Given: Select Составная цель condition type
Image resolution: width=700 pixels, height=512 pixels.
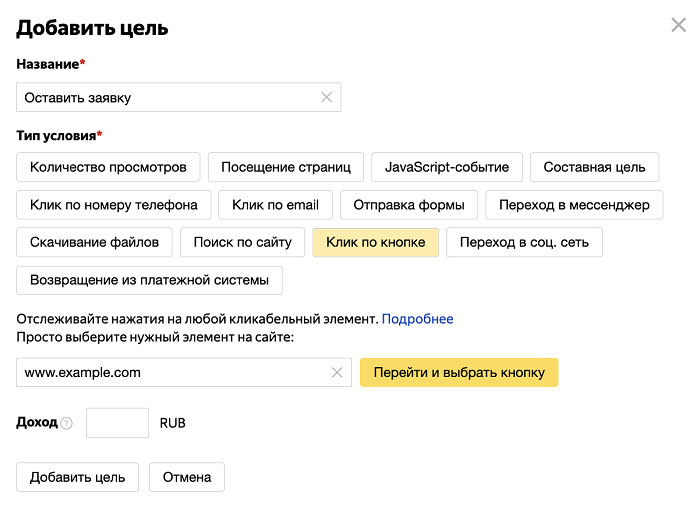Looking at the screenshot, I should 594,167.
